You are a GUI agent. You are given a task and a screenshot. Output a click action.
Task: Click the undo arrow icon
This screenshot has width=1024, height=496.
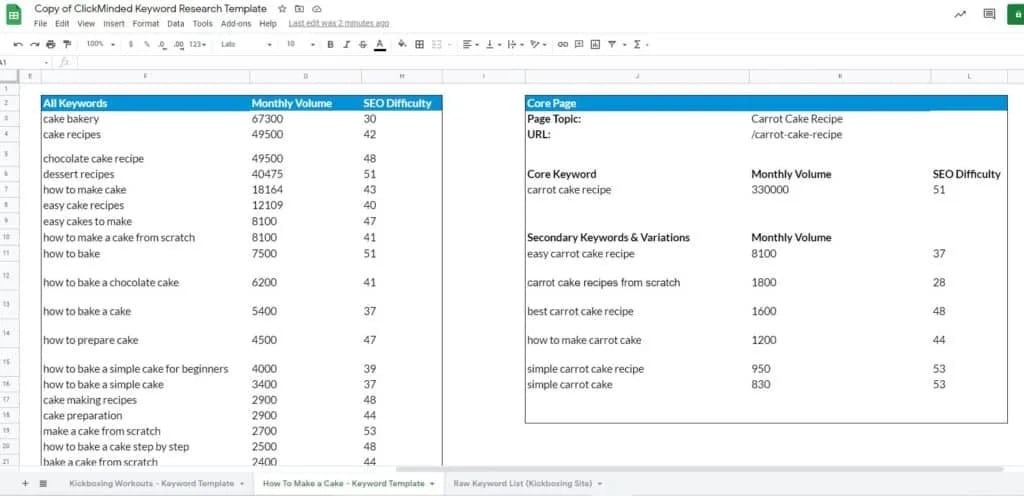(18, 44)
